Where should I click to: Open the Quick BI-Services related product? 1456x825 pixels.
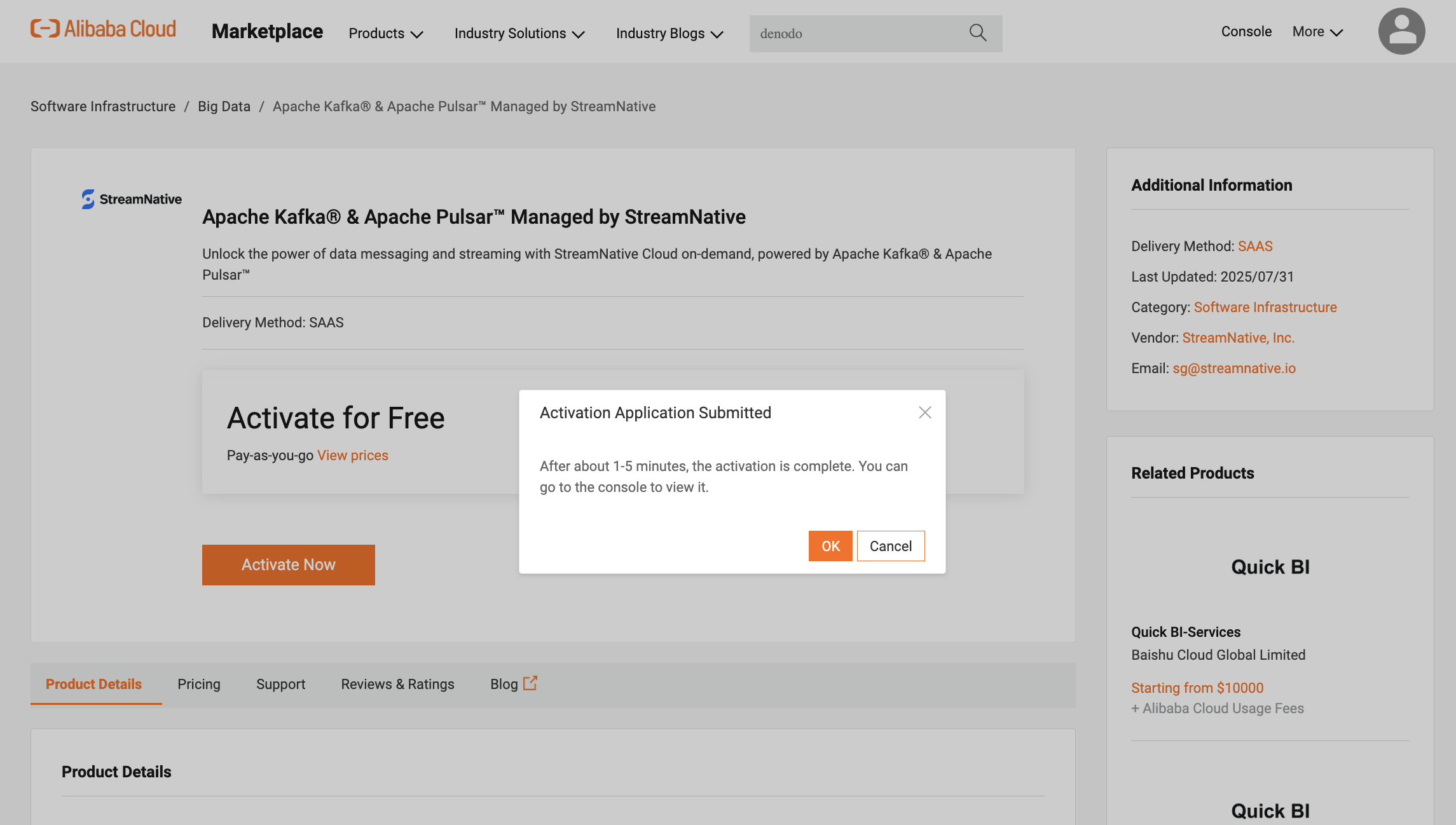1186,632
